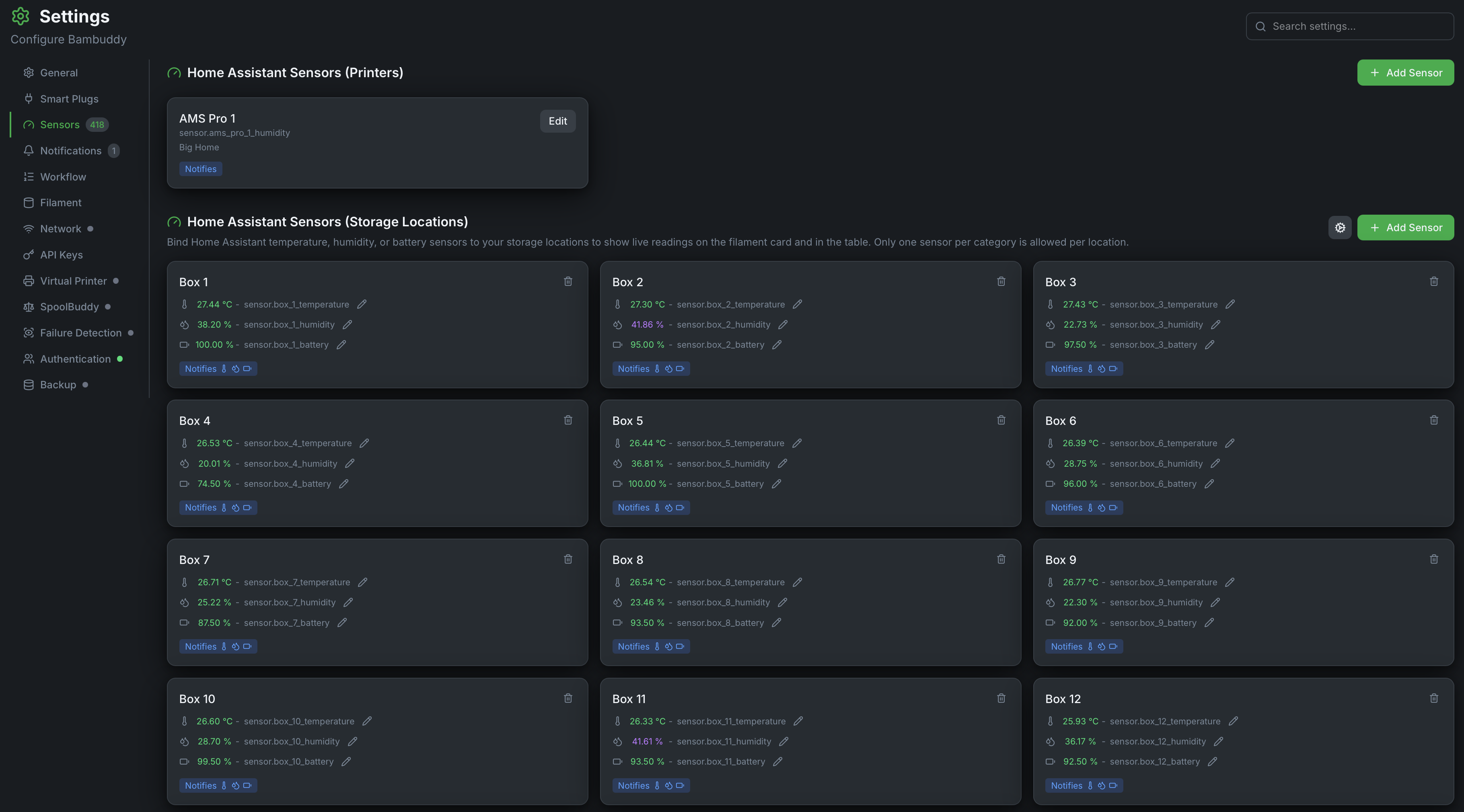Delete the Box 9 card
The width and height of the screenshot is (1464, 812).
pyautogui.click(x=1434, y=559)
